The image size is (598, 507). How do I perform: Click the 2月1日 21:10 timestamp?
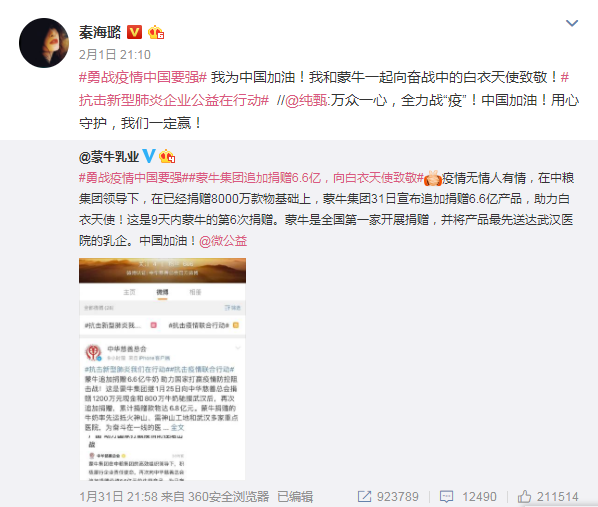point(115,55)
